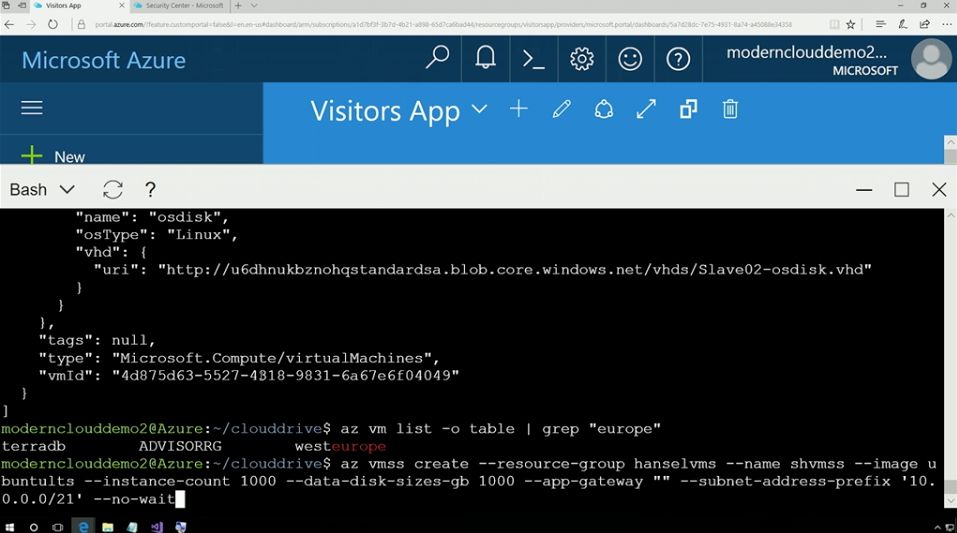Edit the Visitors App dashboard
The image size is (957, 533).
pyautogui.click(x=562, y=109)
